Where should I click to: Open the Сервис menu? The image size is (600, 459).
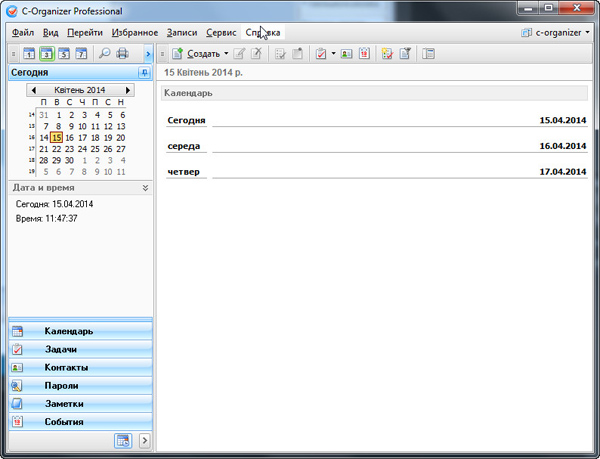click(221, 33)
